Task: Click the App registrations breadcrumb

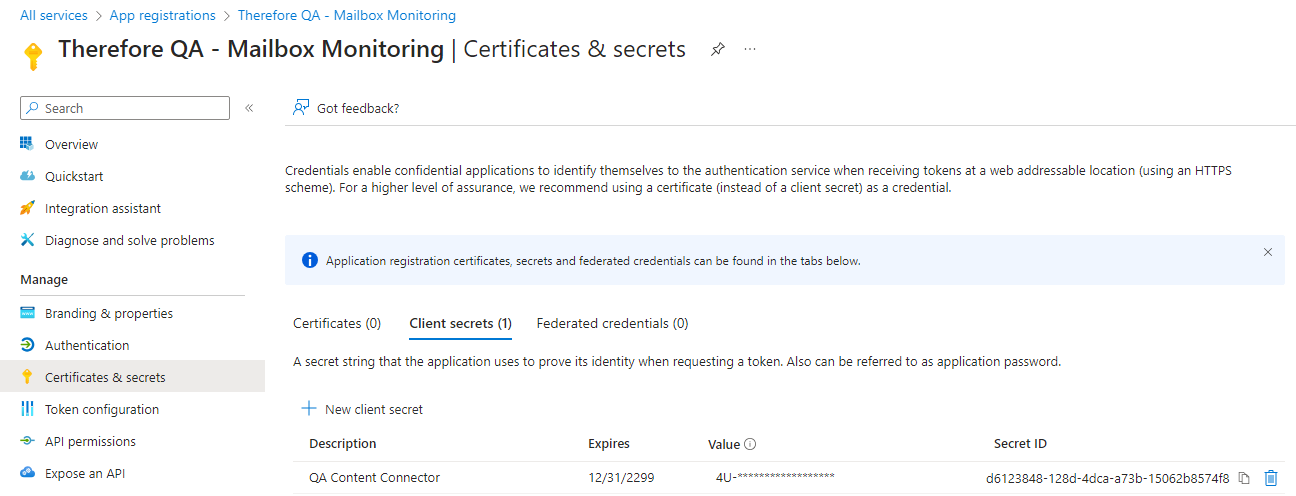Action: pos(163,16)
